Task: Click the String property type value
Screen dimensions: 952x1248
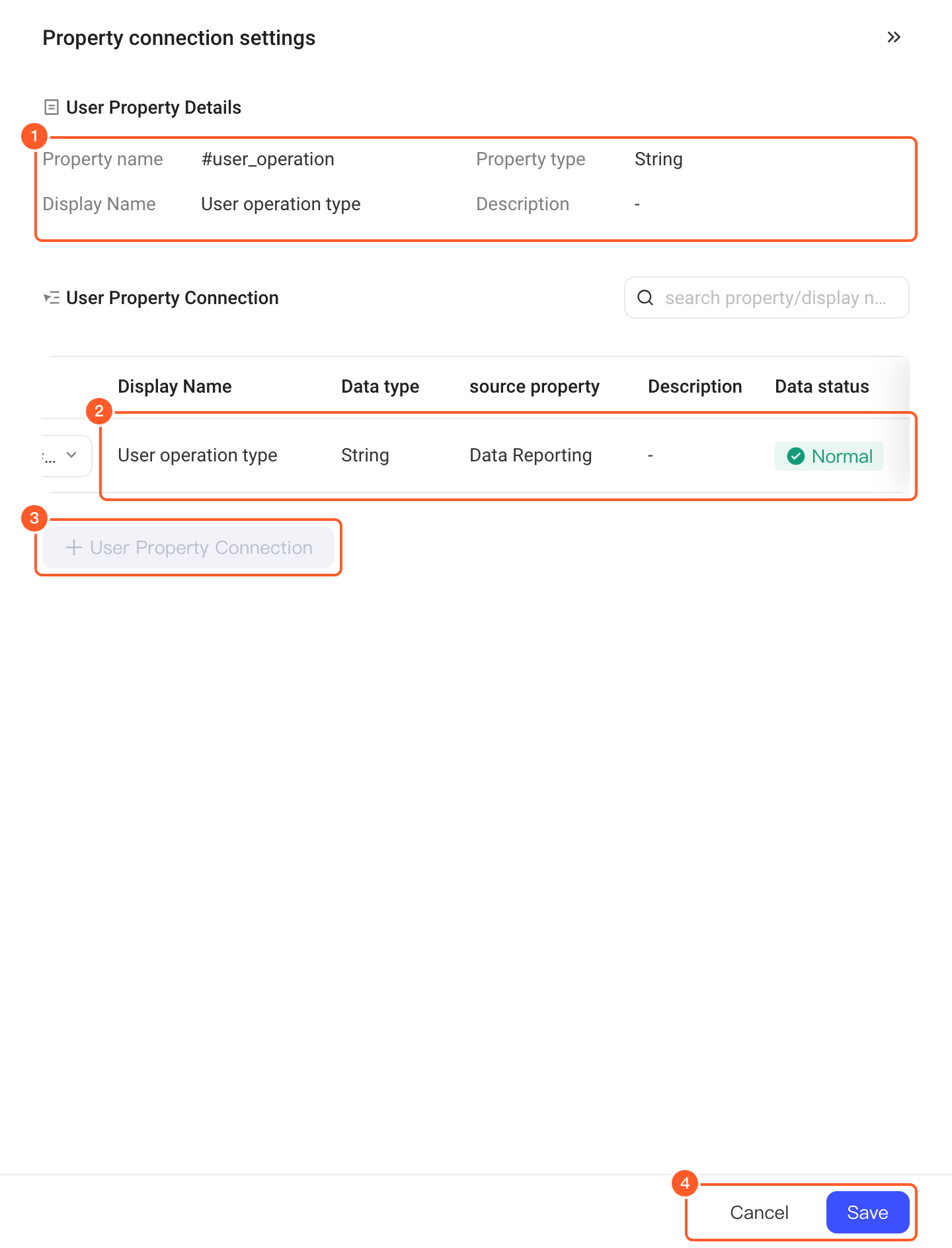Action: pyautogui.click(x=658, y=159)
